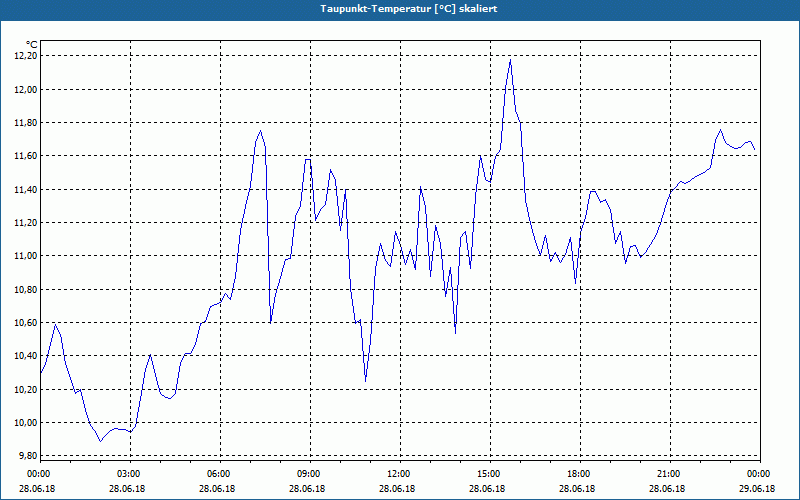Select the 03:00 time axis label
Image resolution: width=800 pixels, height=500 pixels.
(x=130, y=473)
